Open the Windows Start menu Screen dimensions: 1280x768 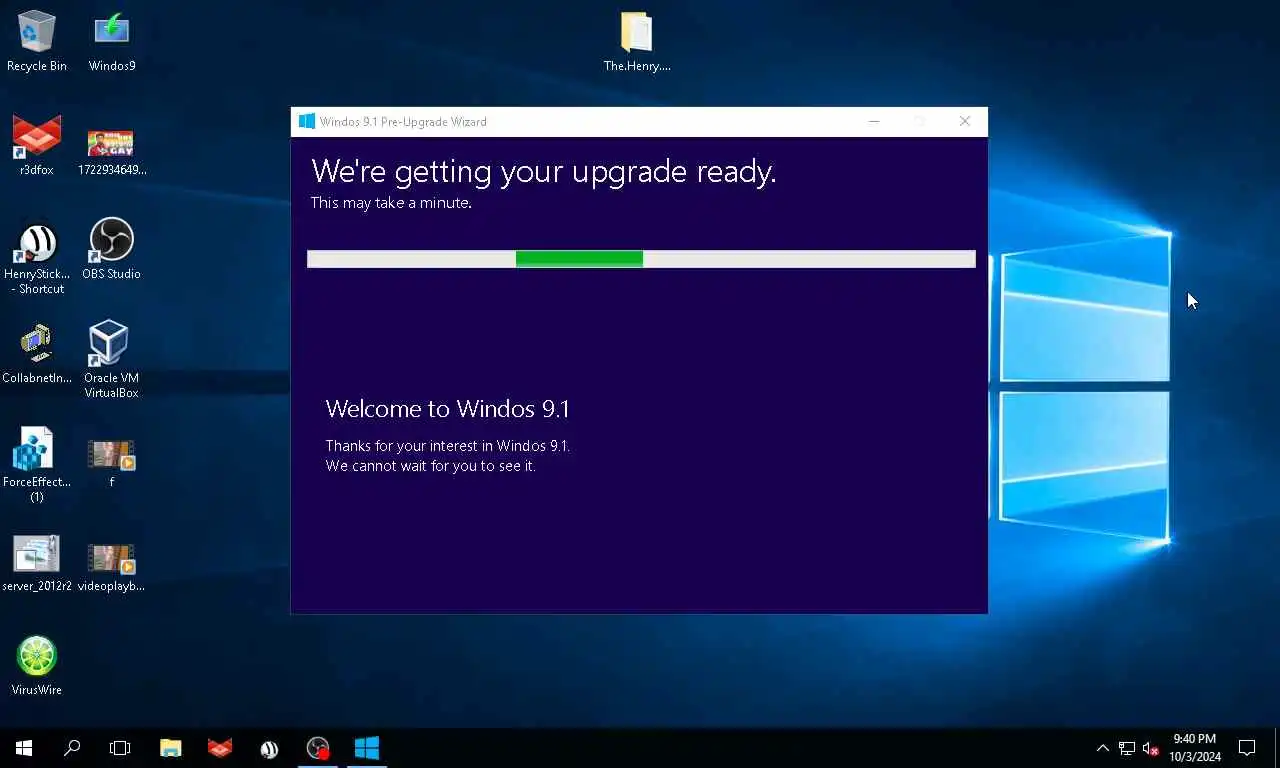24,748
